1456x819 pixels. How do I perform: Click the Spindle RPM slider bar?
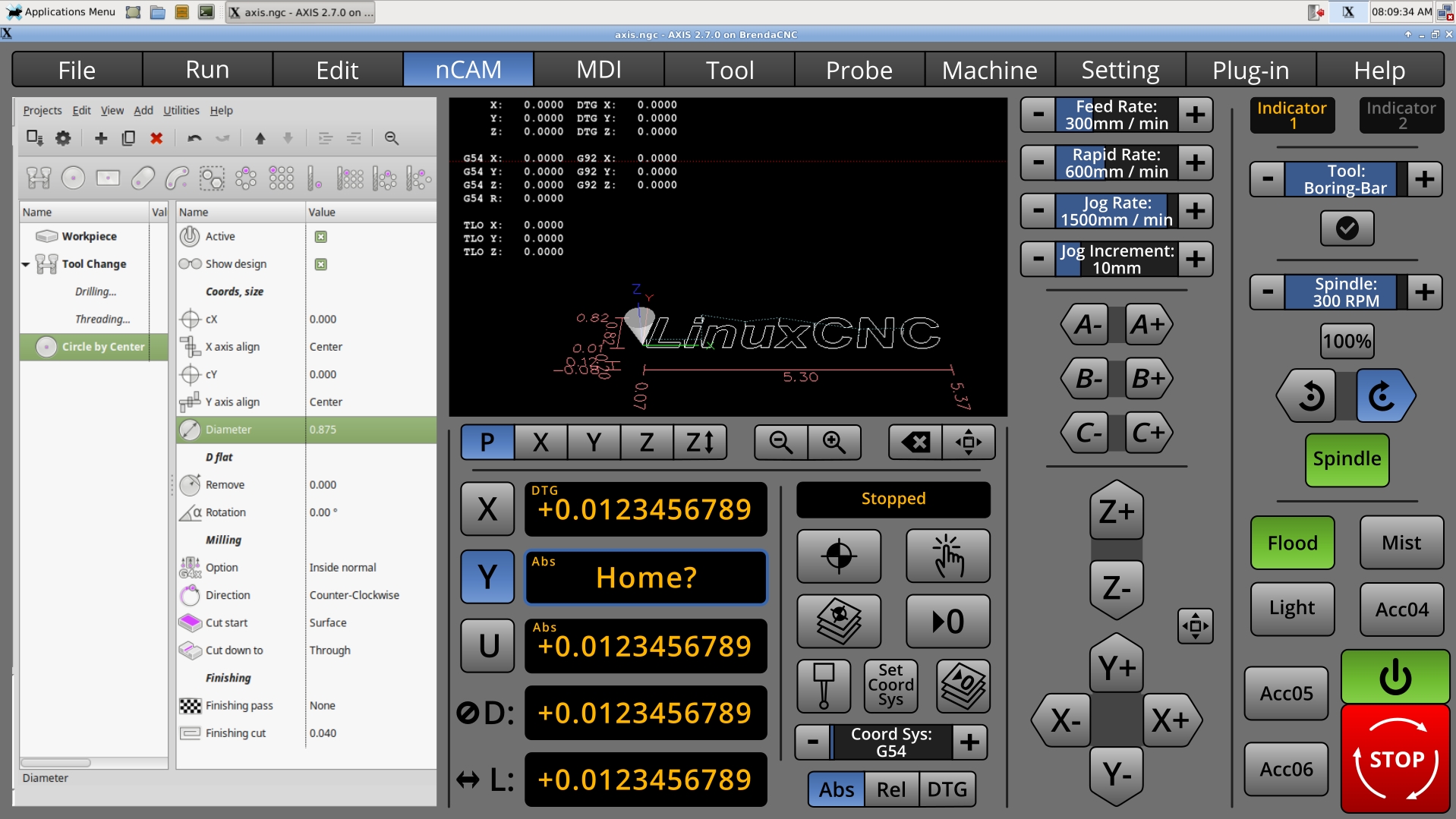coord(1346,291)
